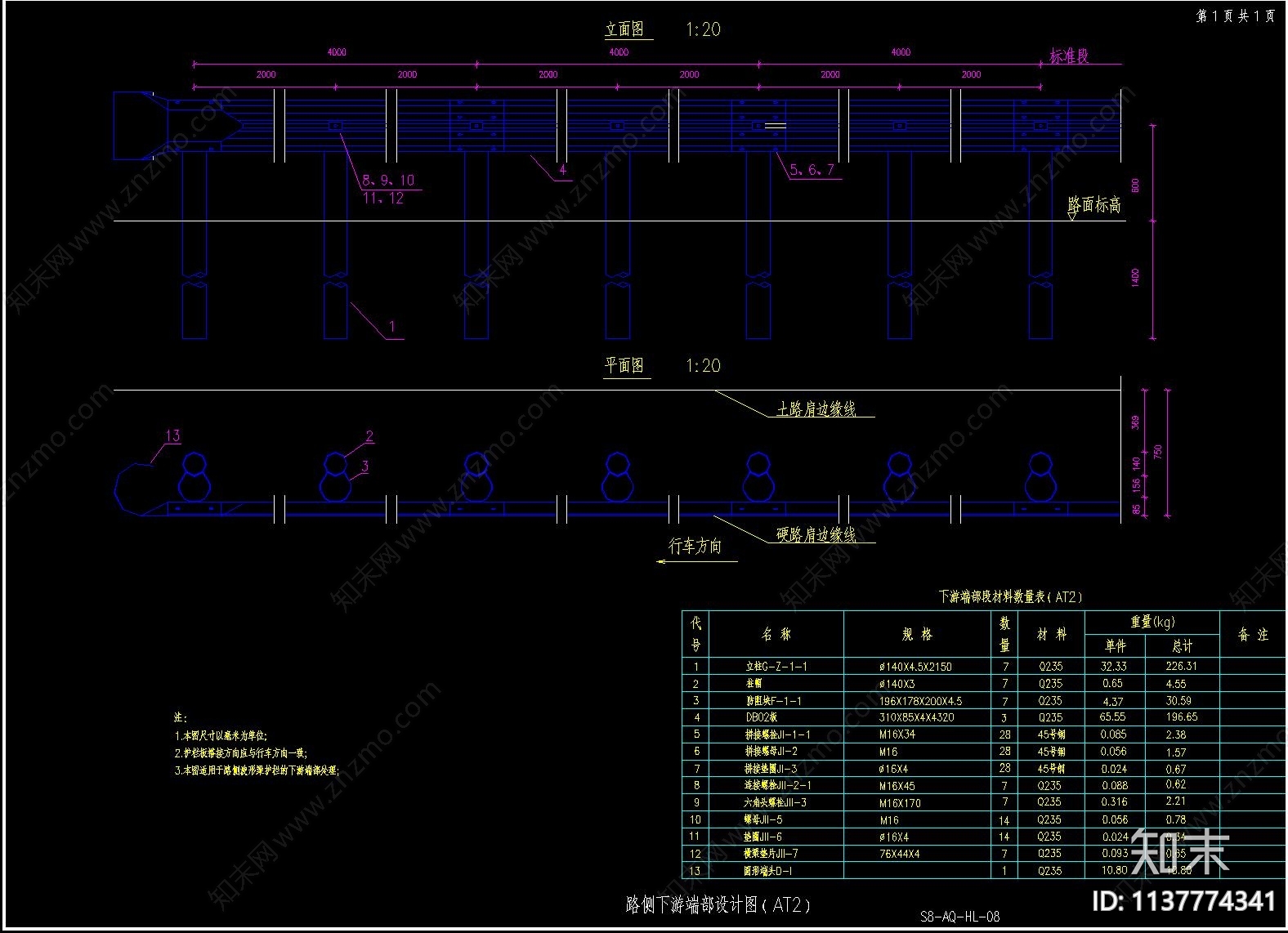Select the 土路肩边缘线 annotation
Screen dimensions: 1288x933
(816, 409)
